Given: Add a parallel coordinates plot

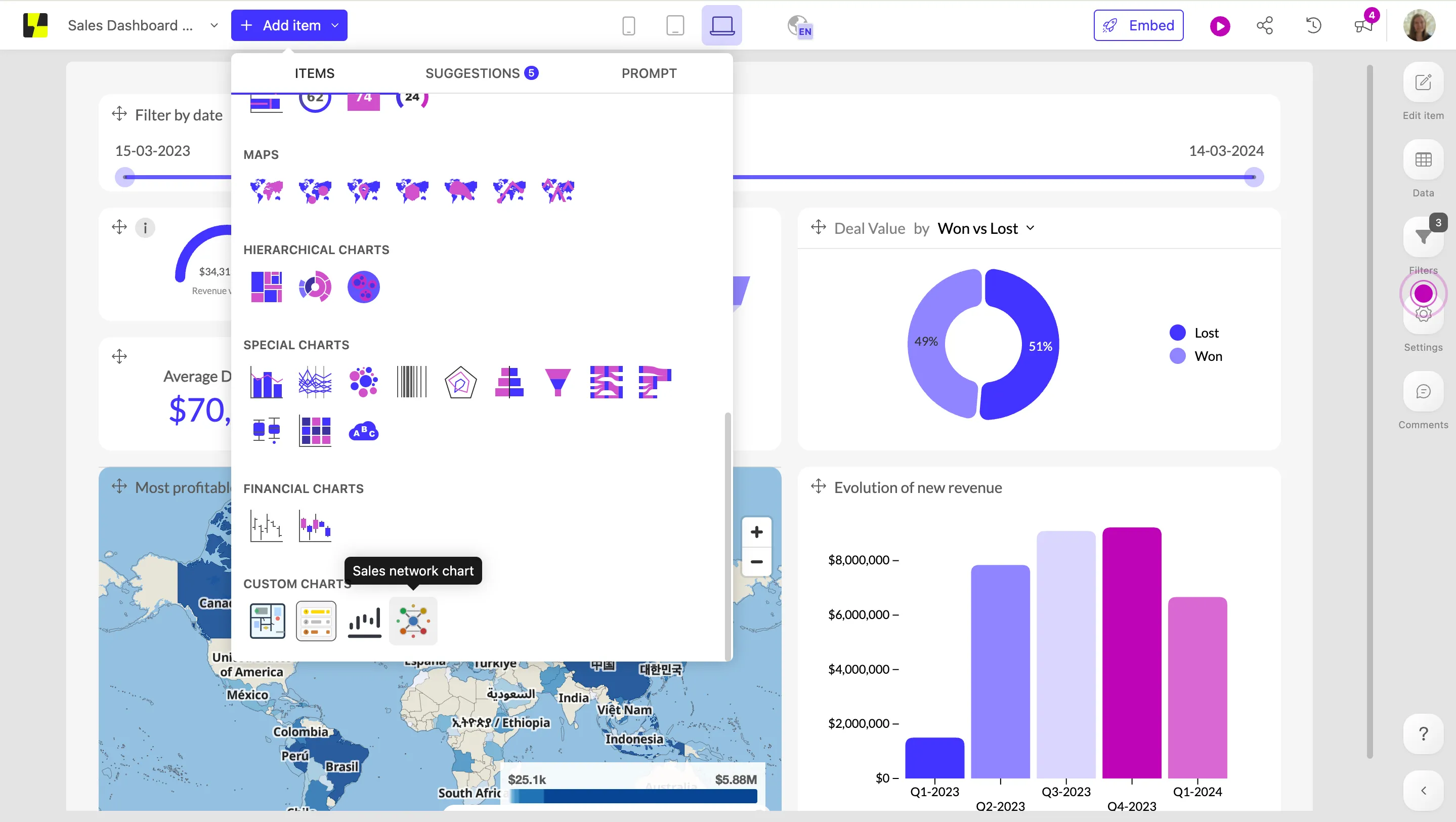Looking at the screenshot, I should point(315,382).
